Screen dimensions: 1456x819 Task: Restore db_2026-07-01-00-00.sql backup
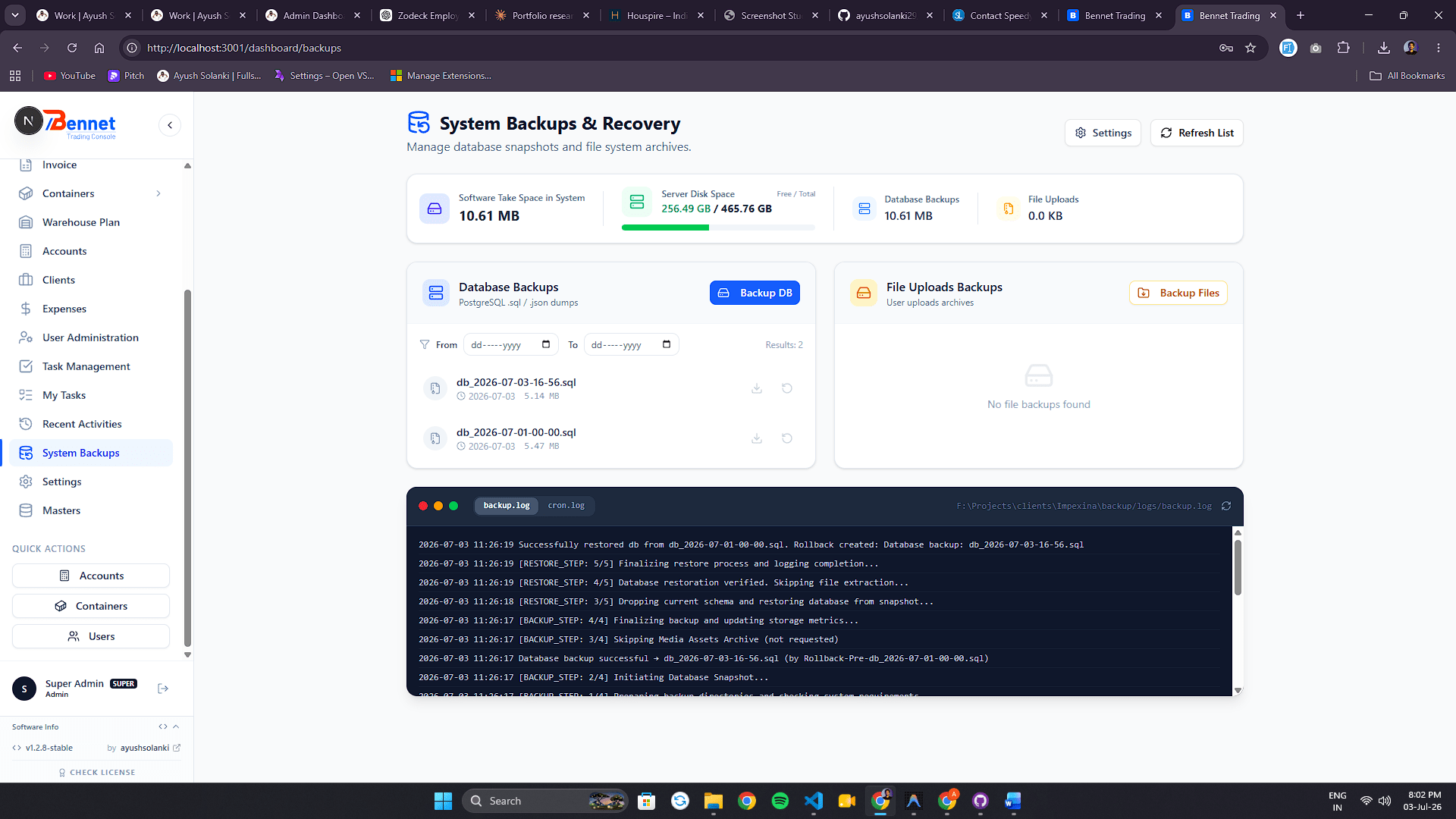point(787,438)
